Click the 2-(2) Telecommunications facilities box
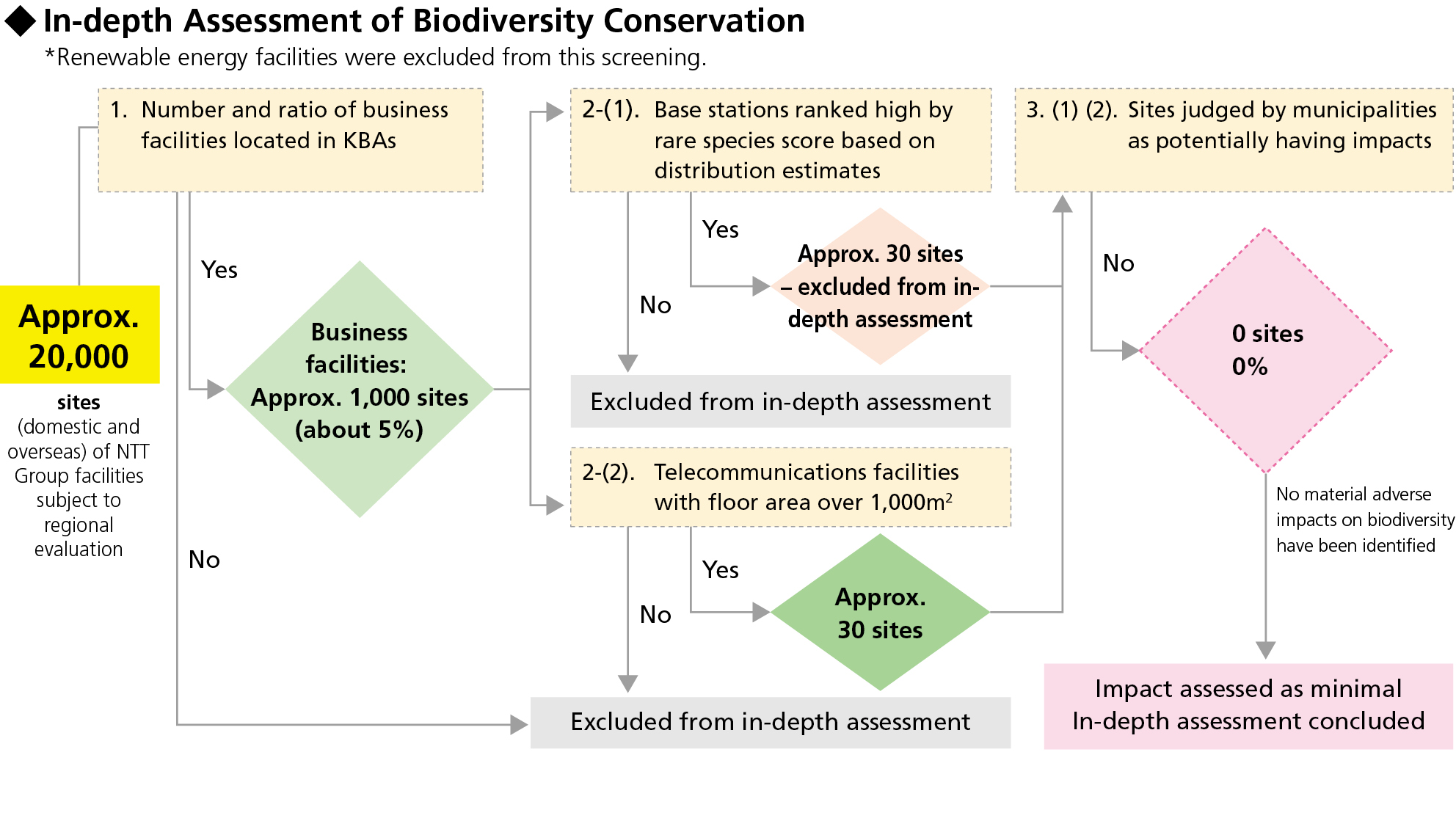The height and width of the screenshot is (832, 1456). click(790, 487)
